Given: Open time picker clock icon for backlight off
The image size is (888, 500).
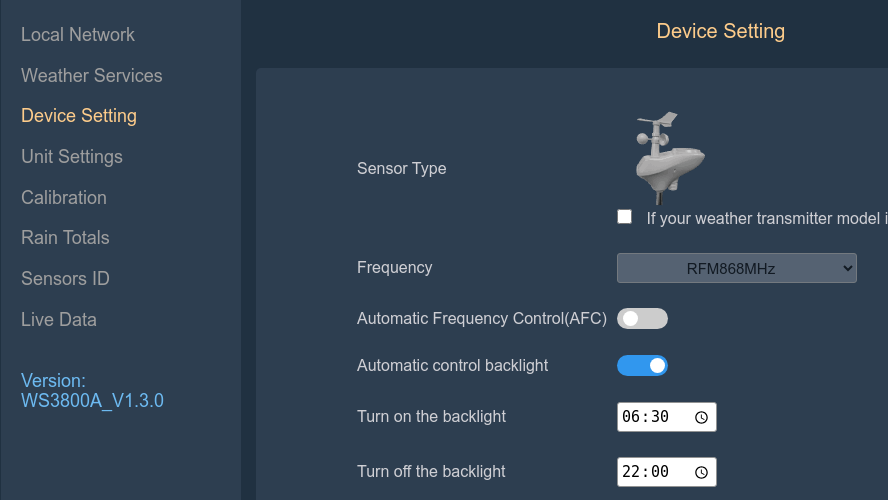Looking at the screenshot, I should pyautogui.click(x=701, y=472).
